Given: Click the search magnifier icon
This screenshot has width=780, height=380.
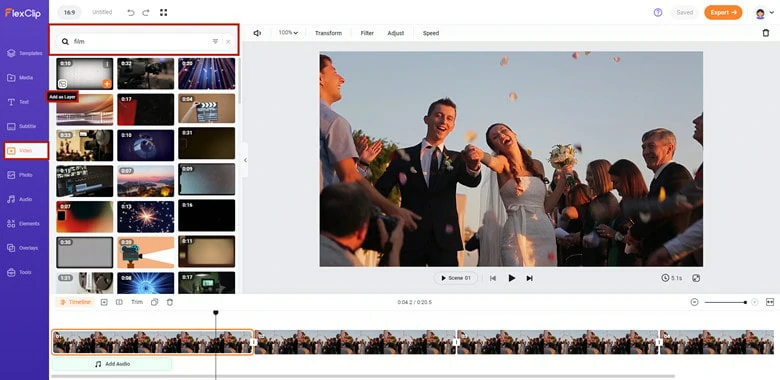Looking at the screenshot, I should point(65,42).
